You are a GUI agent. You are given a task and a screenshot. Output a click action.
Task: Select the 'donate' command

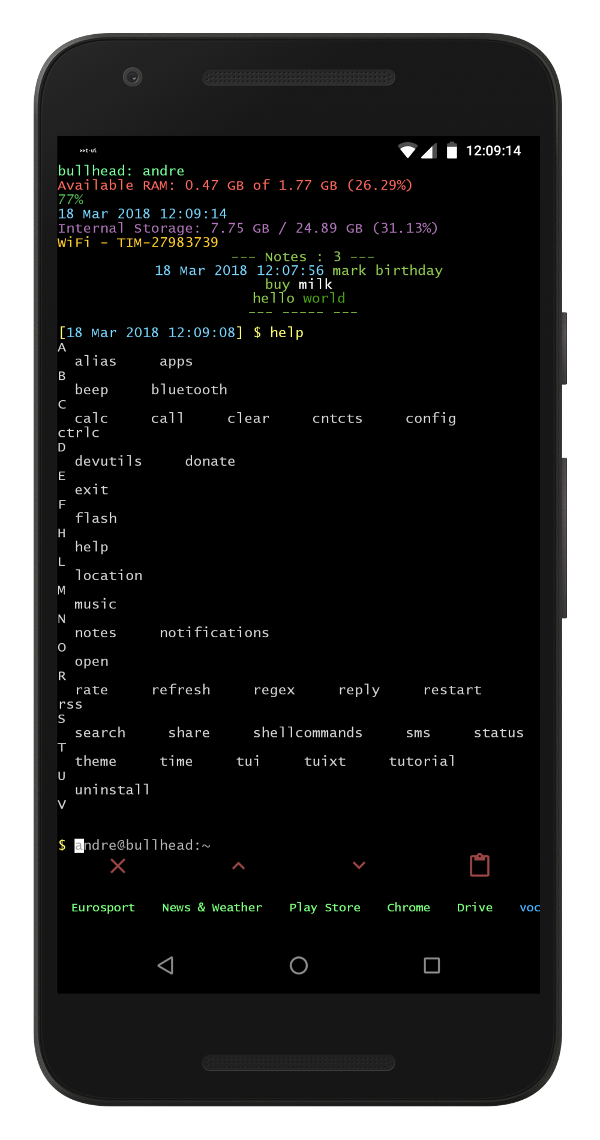[x=210, y=462]
